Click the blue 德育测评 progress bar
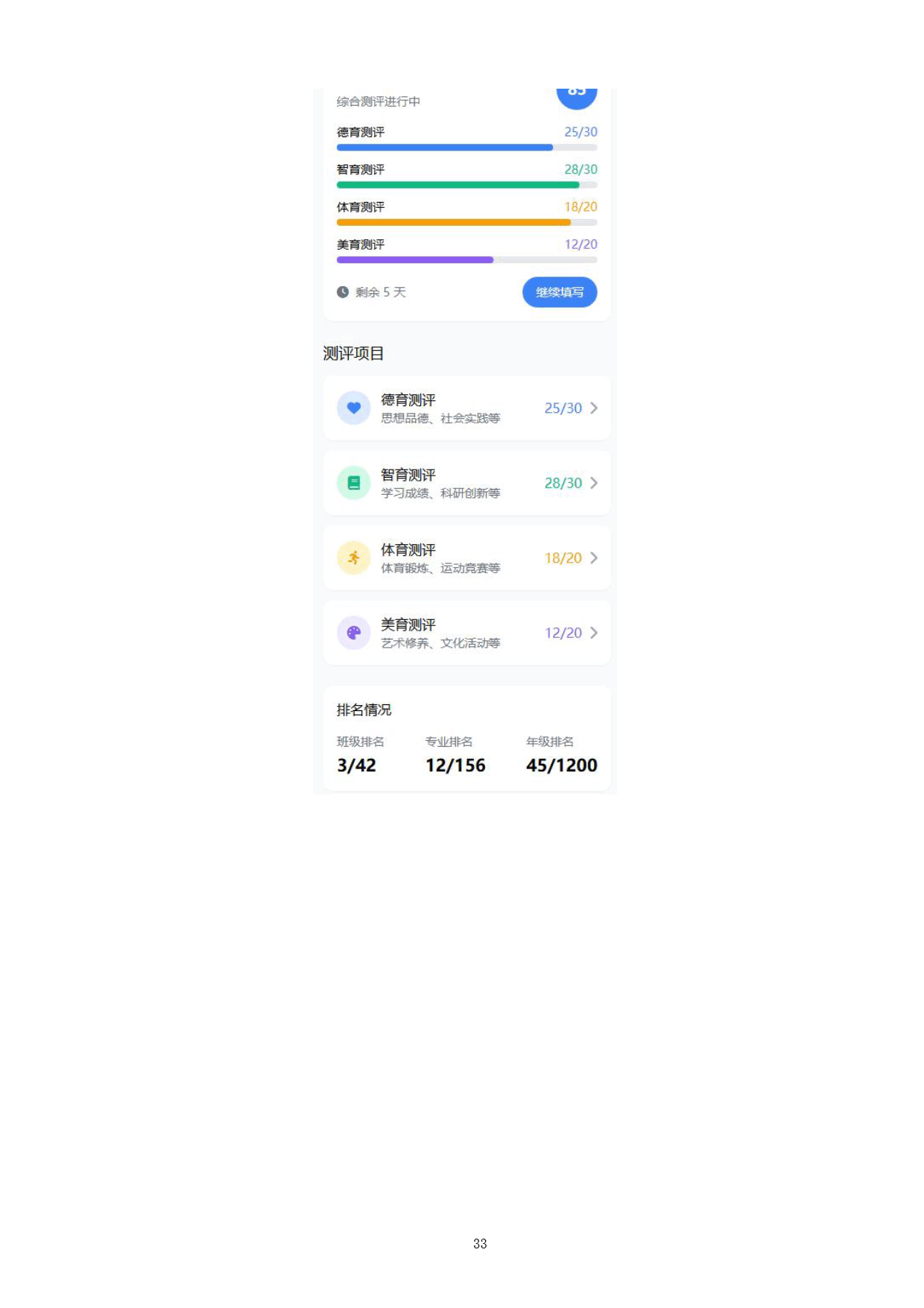Image resolution: width=924 pixels, height=1308 pixels. 467,148
